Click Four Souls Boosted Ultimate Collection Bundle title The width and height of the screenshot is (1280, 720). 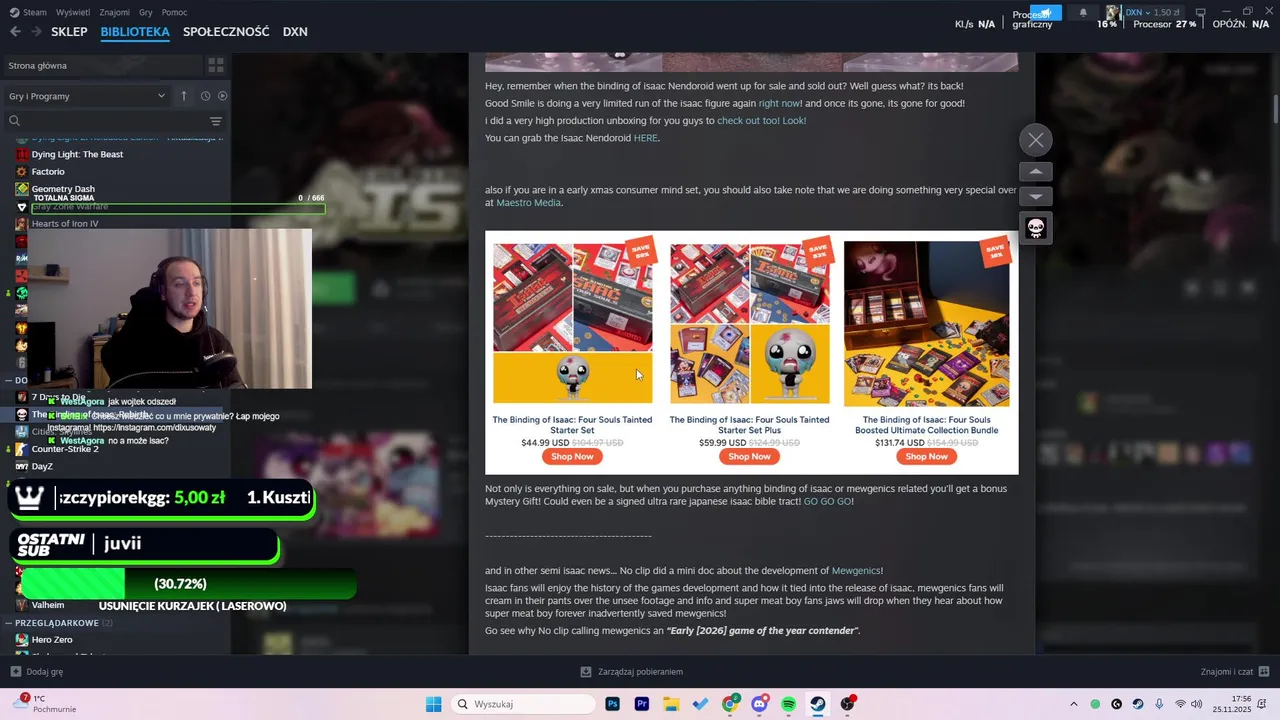click(x=926, y=425)
